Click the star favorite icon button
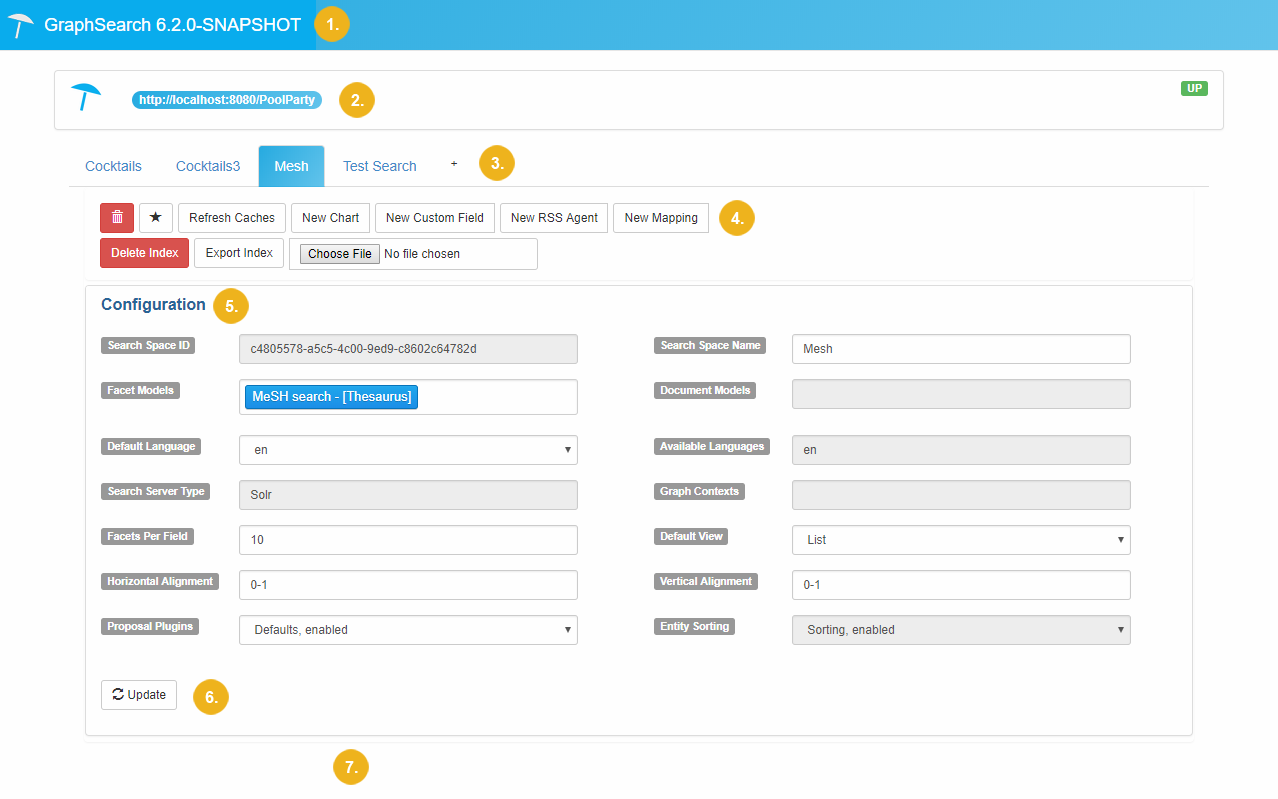 click(156, 218)
